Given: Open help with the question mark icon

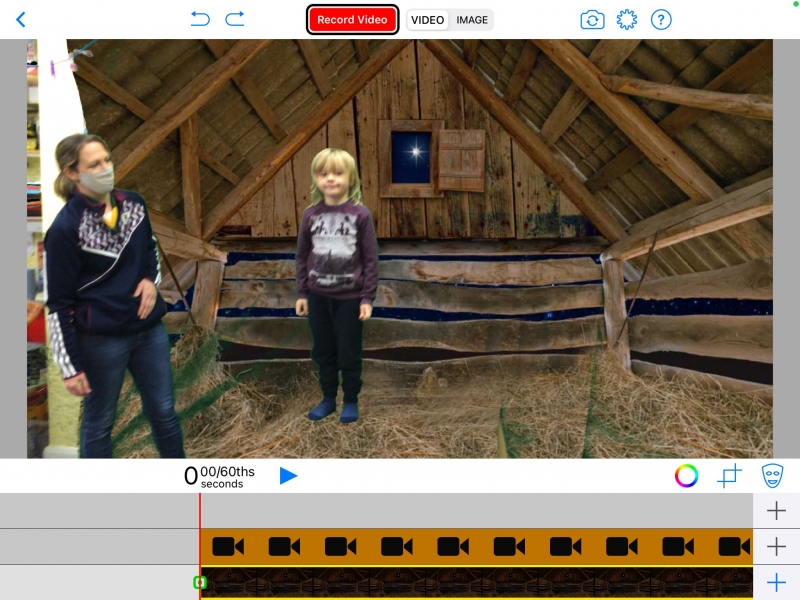Looking at the screenshot, I should tap(661, 20).
